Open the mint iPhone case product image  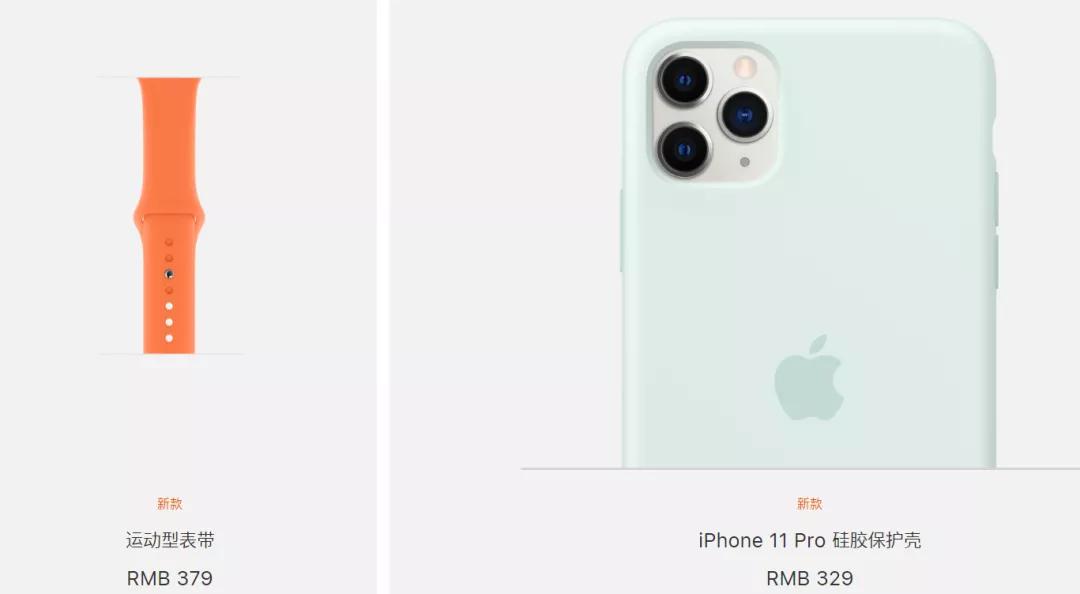coord(809,244)
